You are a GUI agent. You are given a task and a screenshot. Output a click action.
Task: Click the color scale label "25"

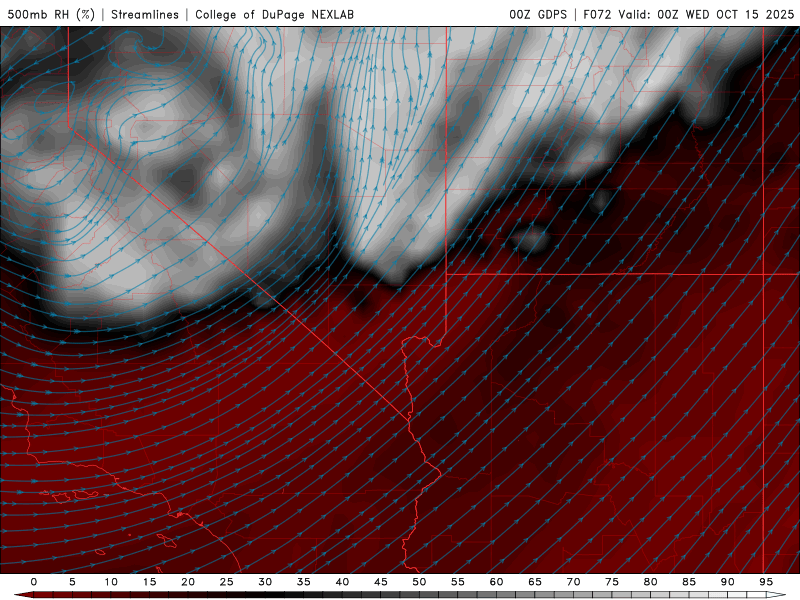coord(227,582)
